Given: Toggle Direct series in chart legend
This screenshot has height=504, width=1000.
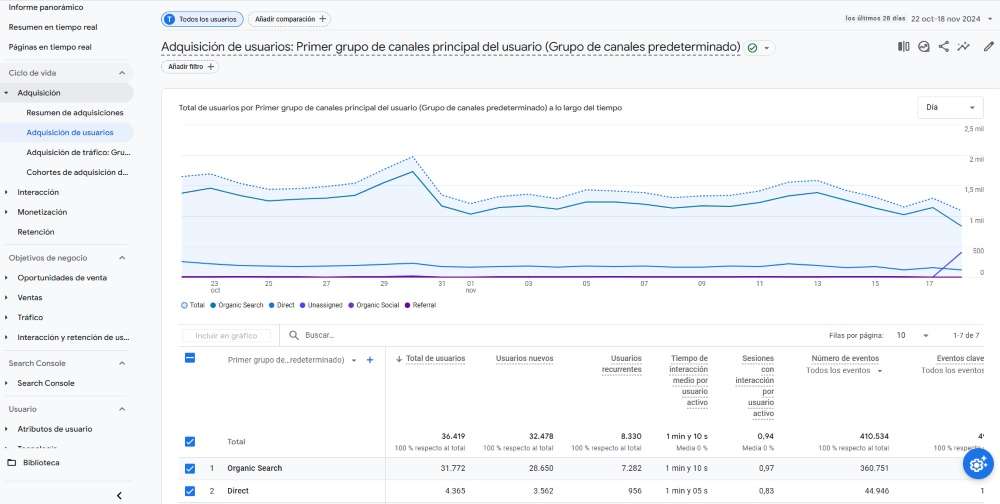Looking at the screenshot, I should (x=282, y=305).
